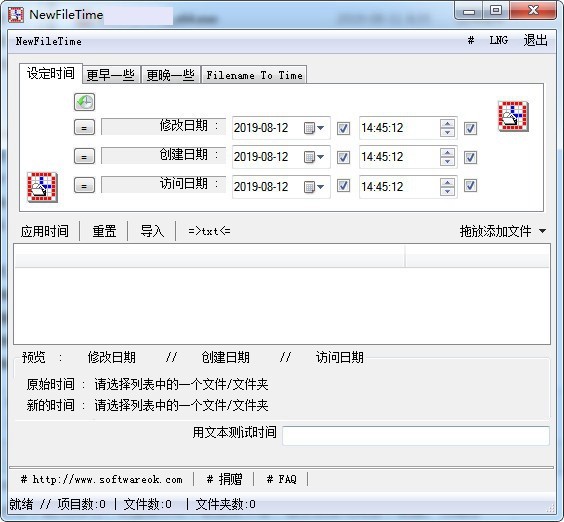This screenshot has height=522, width=564.
Task: Toggle the 访问日期 date checkbox
Action: [343, 186]
